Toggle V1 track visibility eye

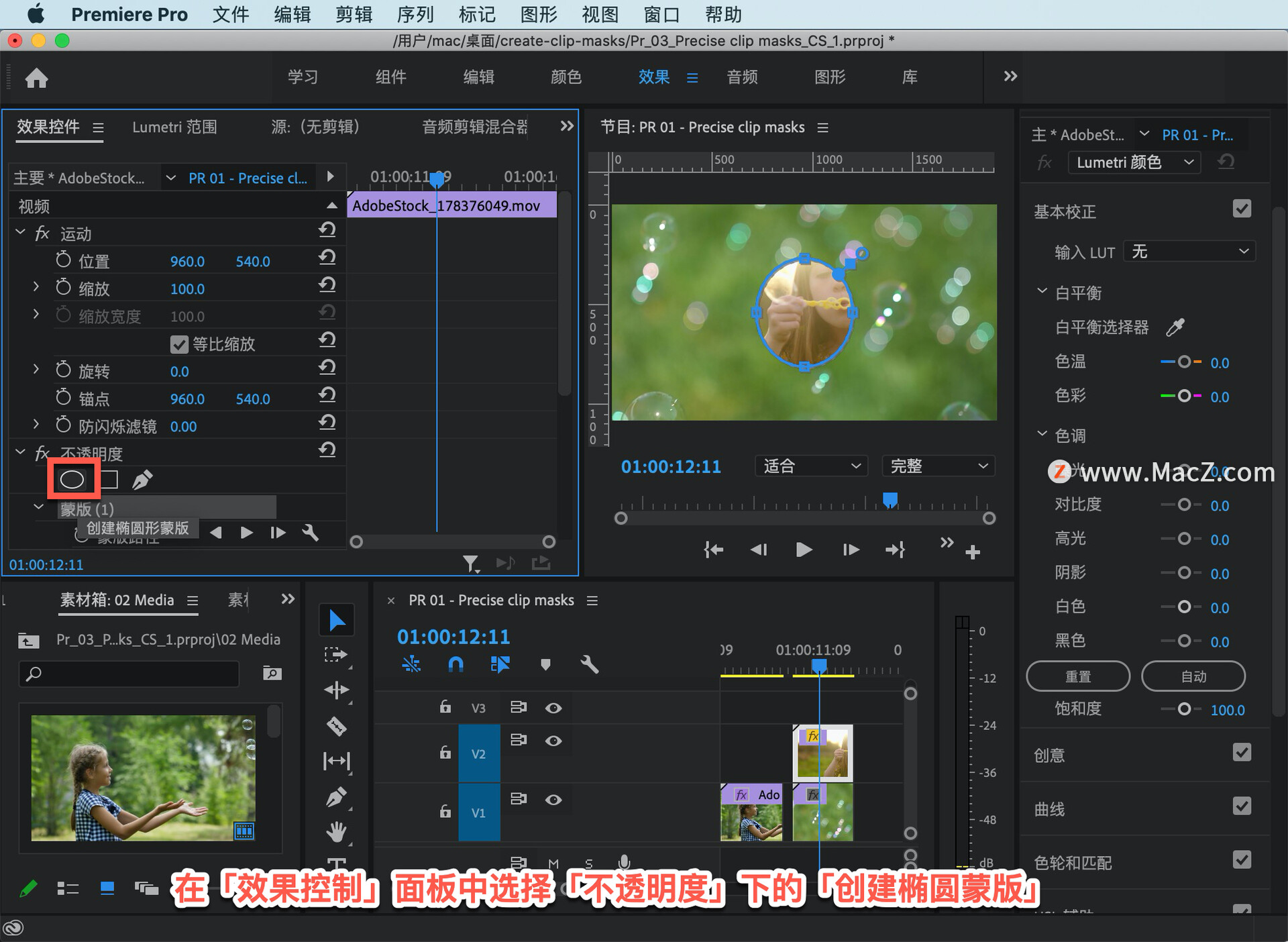pyautogui.click(x=553, y=800)
